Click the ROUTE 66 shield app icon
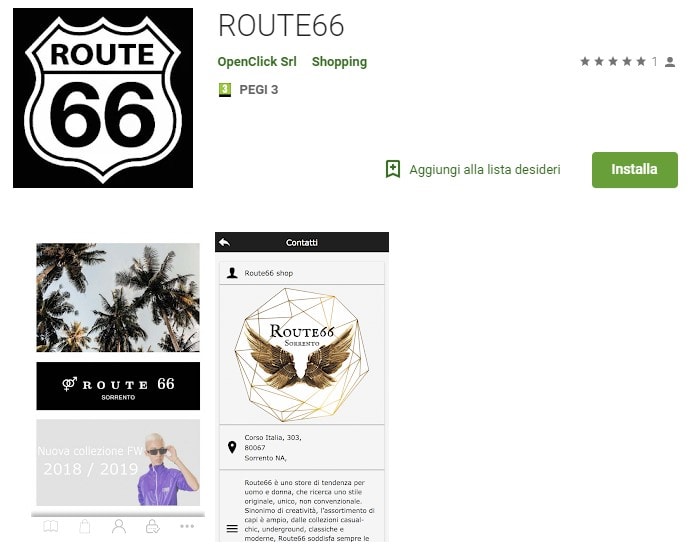700x550 pixels. [x=103, y=98]
